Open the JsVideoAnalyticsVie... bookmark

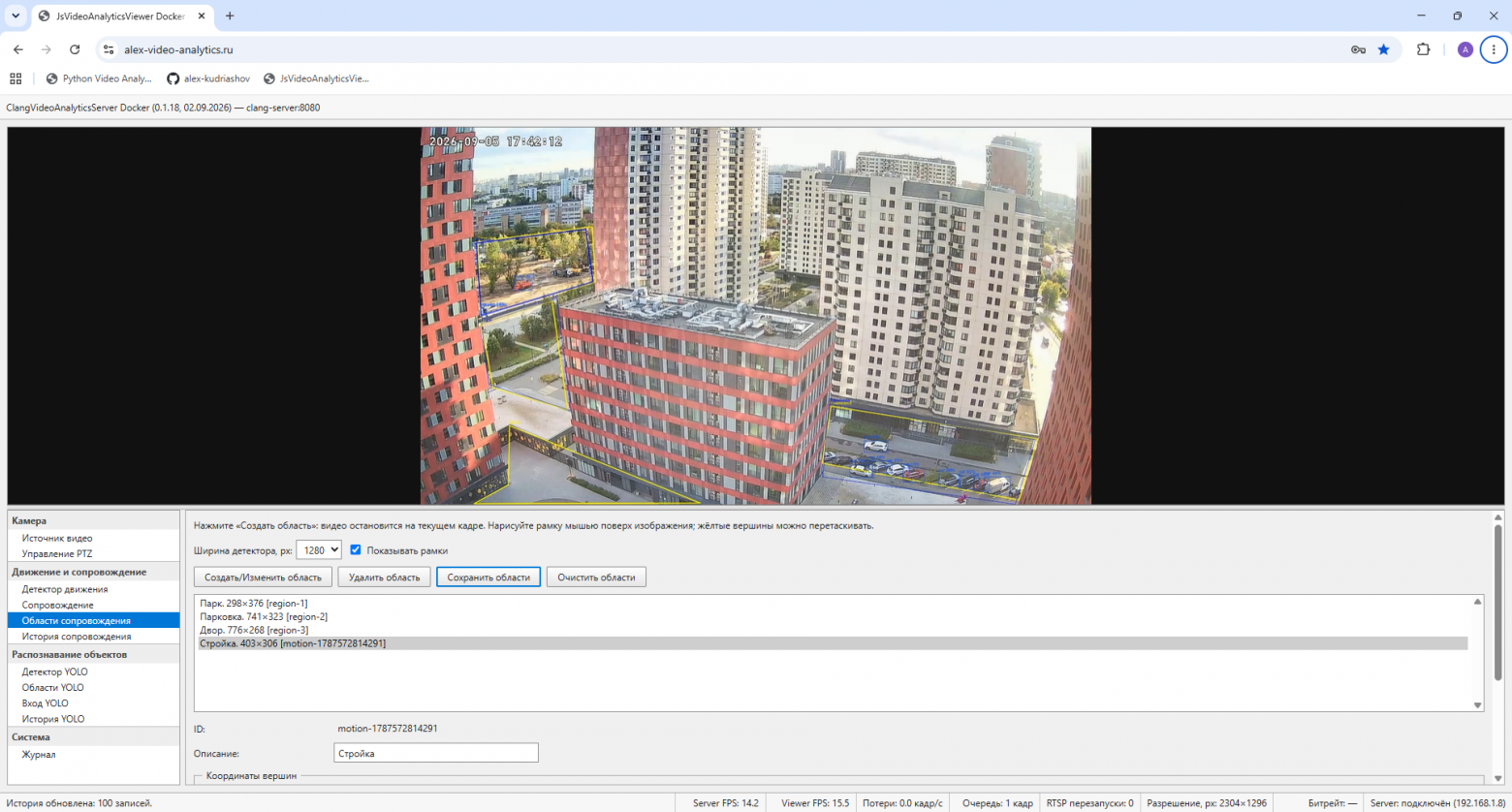(317, 78)
